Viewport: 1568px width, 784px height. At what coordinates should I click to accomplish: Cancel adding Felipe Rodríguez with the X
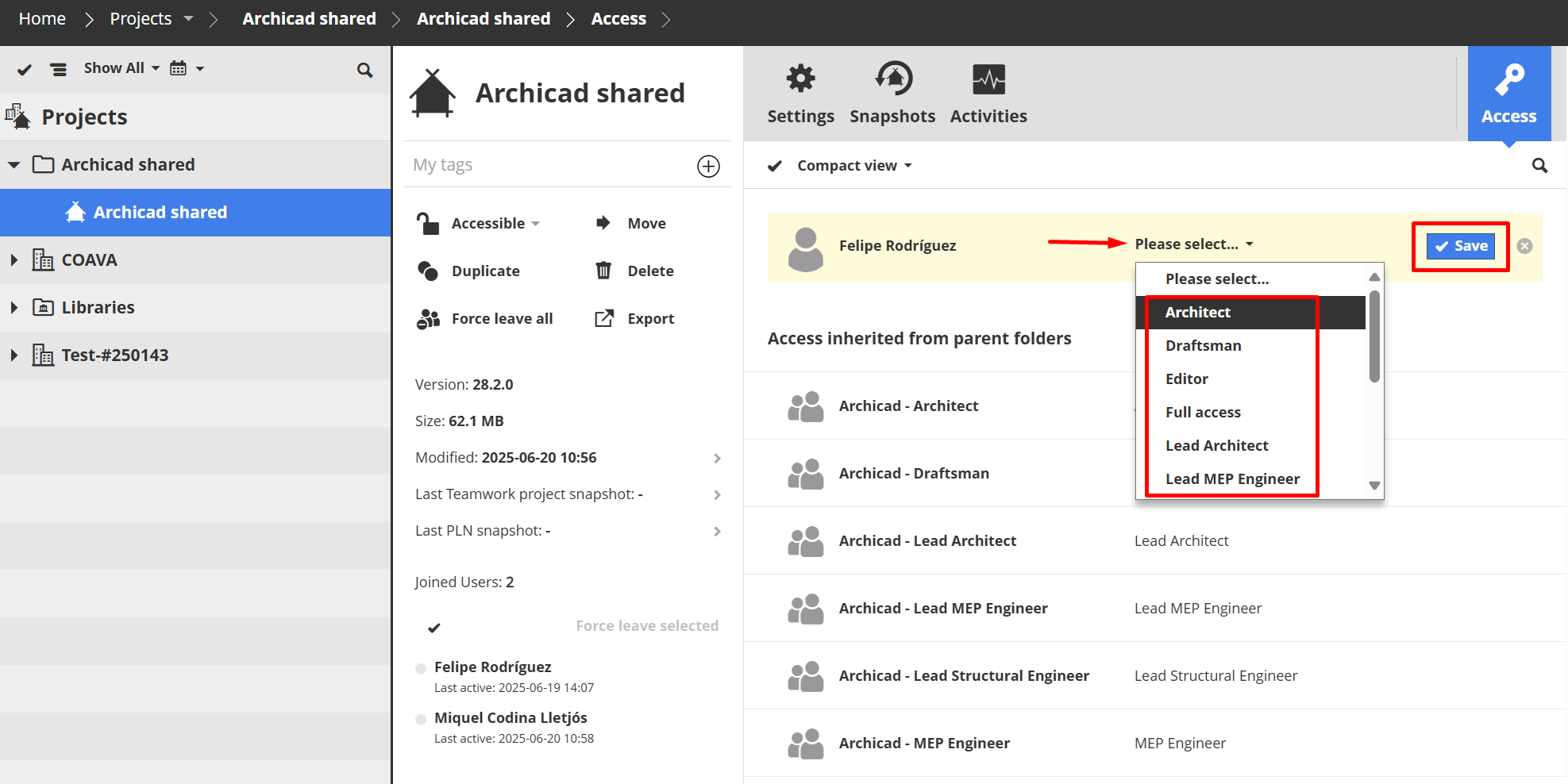point(1524,246)
